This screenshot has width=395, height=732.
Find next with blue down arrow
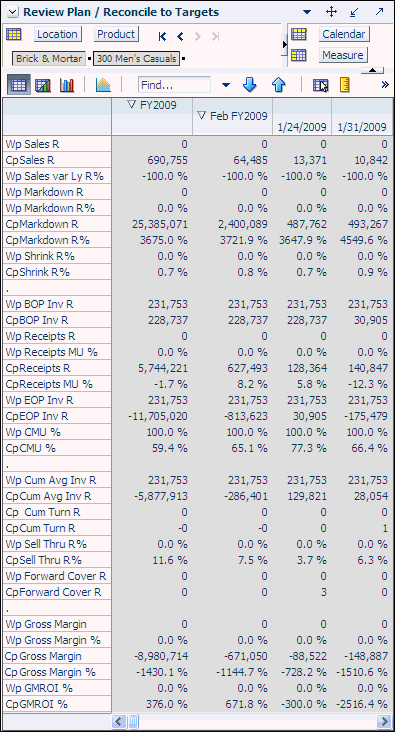[x=250, y=84]
